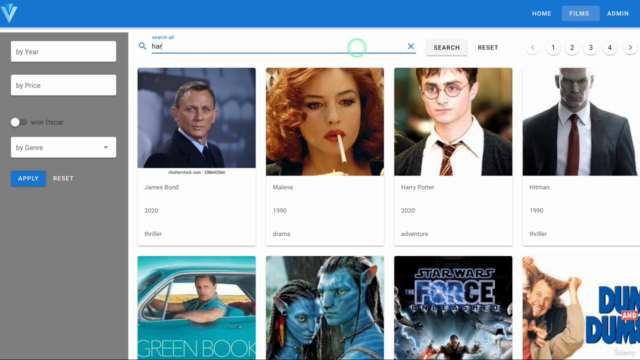Focus the by Year input field
This screenshot has height=360, width=640.
tap(63, 51)
